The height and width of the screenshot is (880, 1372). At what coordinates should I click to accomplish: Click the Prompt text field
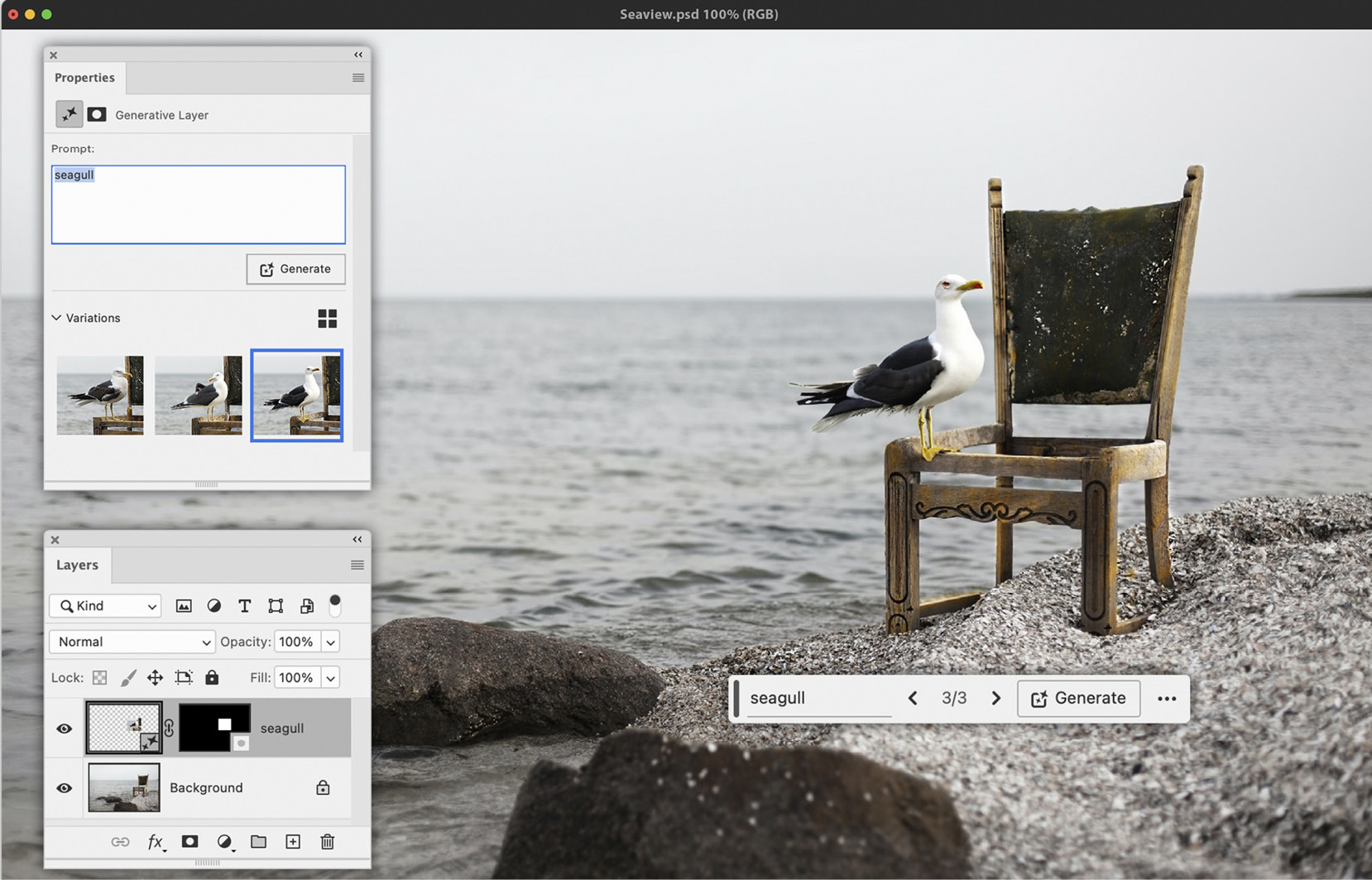click(199, 204)
